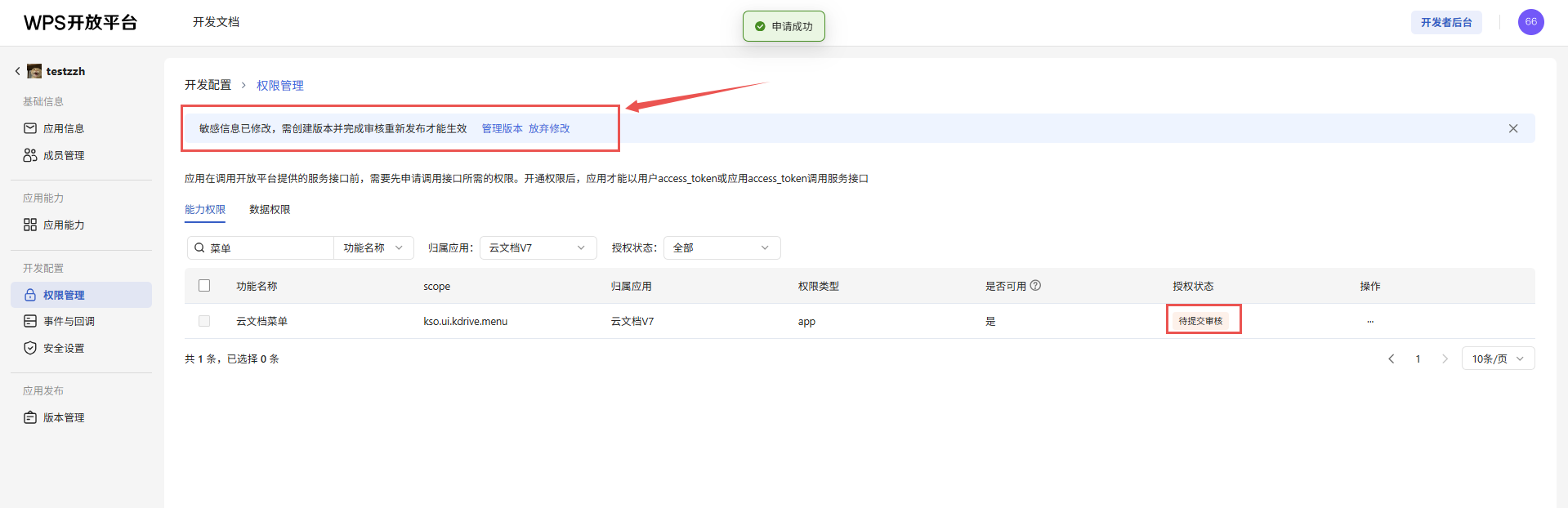Toggle the select-all checkbox in table header
The image size is (1568, 508).
[x=204, y=286]
